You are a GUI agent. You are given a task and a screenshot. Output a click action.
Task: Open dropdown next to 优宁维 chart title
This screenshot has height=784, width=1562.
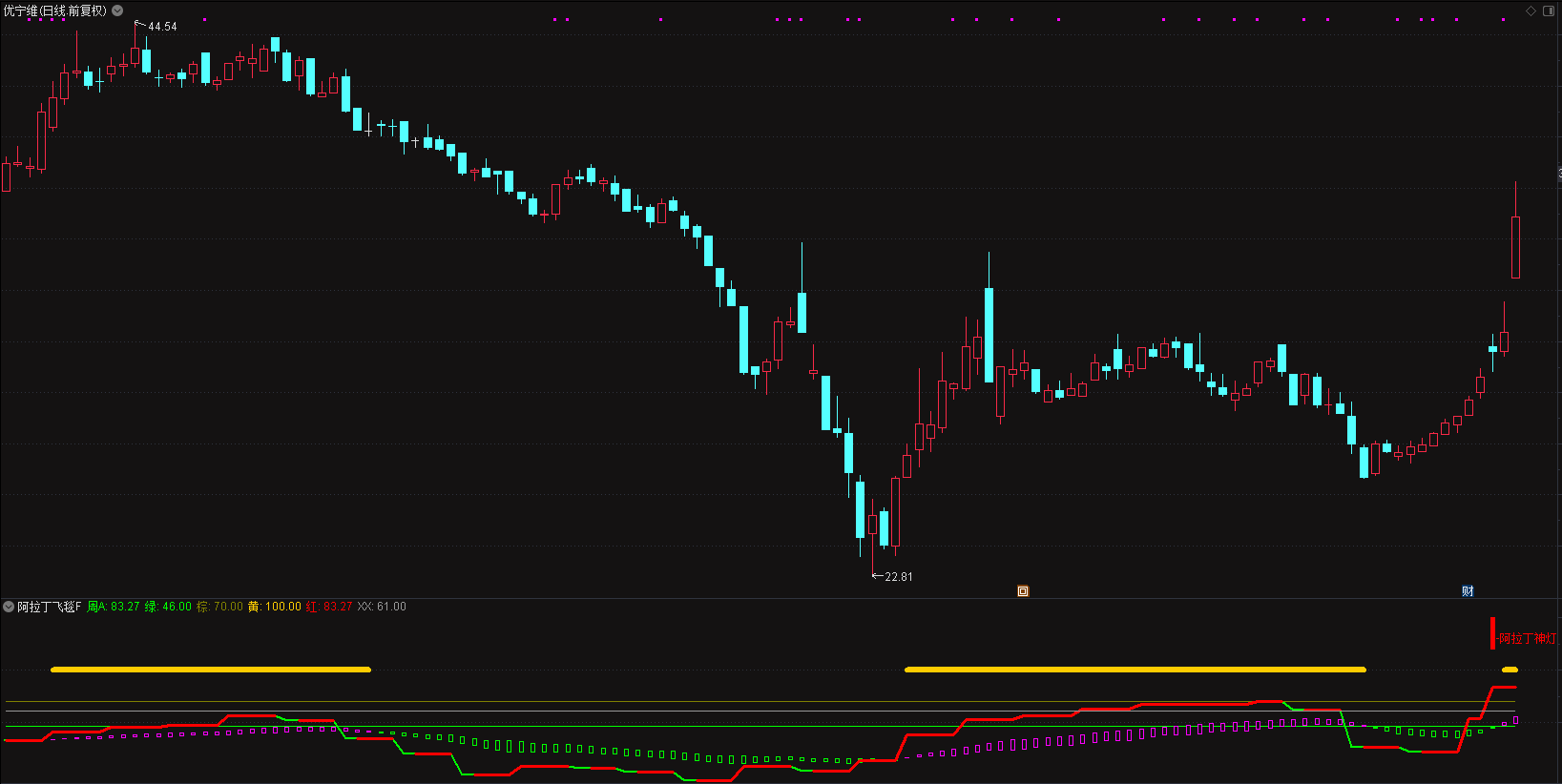click(117, 10)
